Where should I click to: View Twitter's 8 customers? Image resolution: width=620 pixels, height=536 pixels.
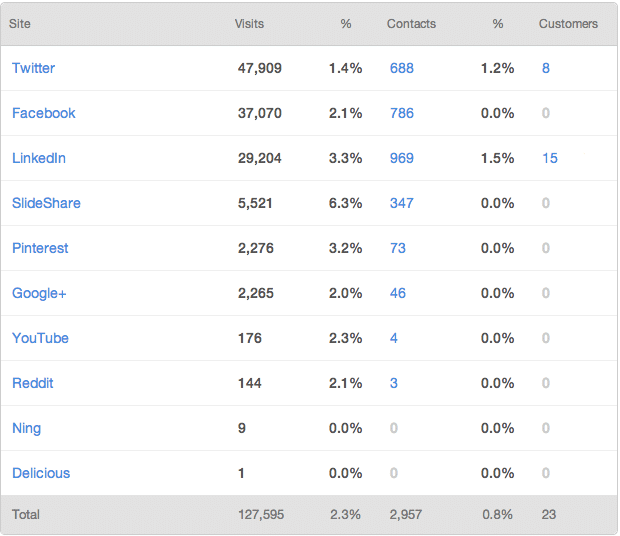(x=546, y=68)
